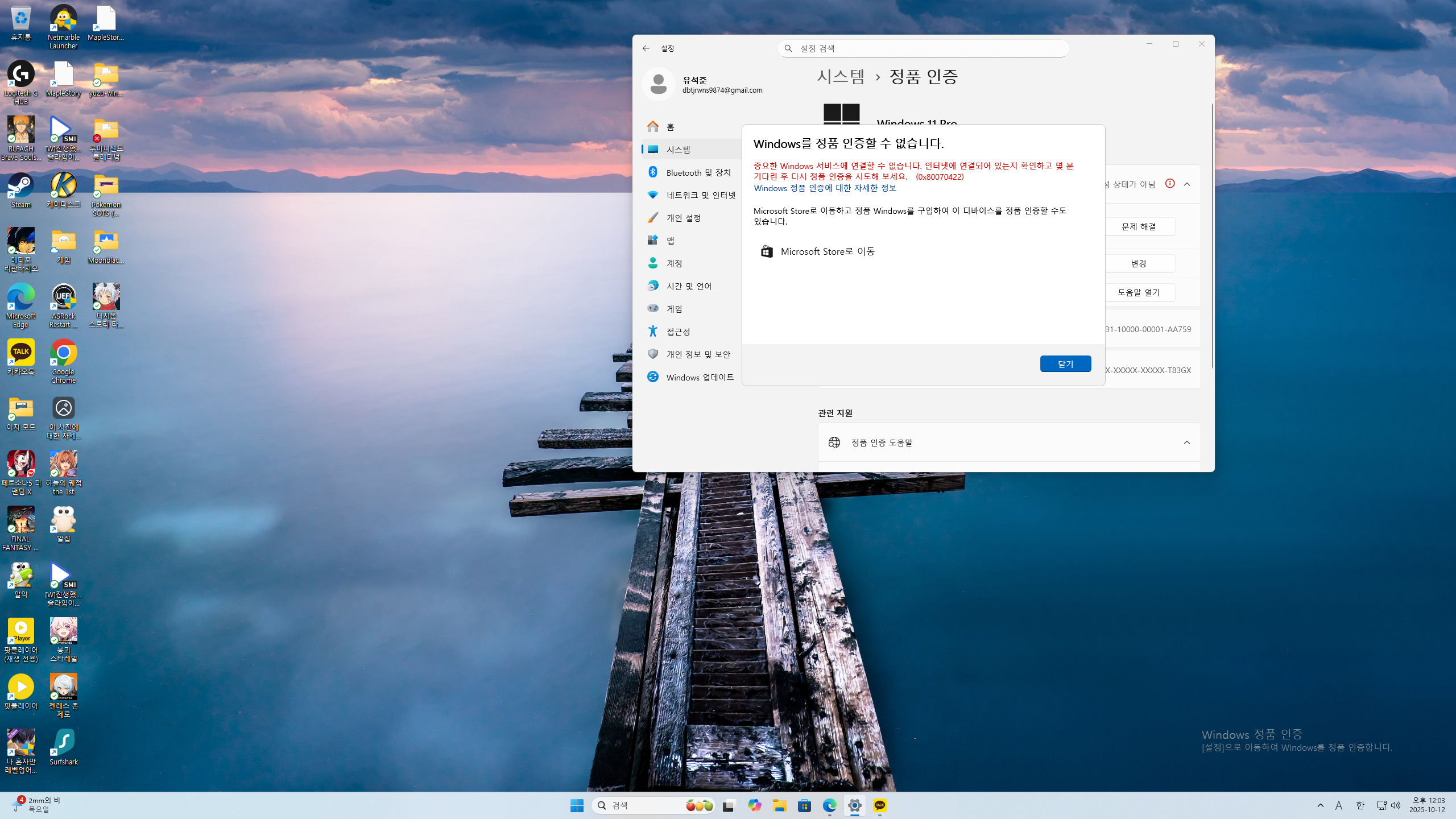This screenshot has width=1456, height=819.
Task: Open the yuzu-win folder on desktop
Action: [x=106, y=80]
